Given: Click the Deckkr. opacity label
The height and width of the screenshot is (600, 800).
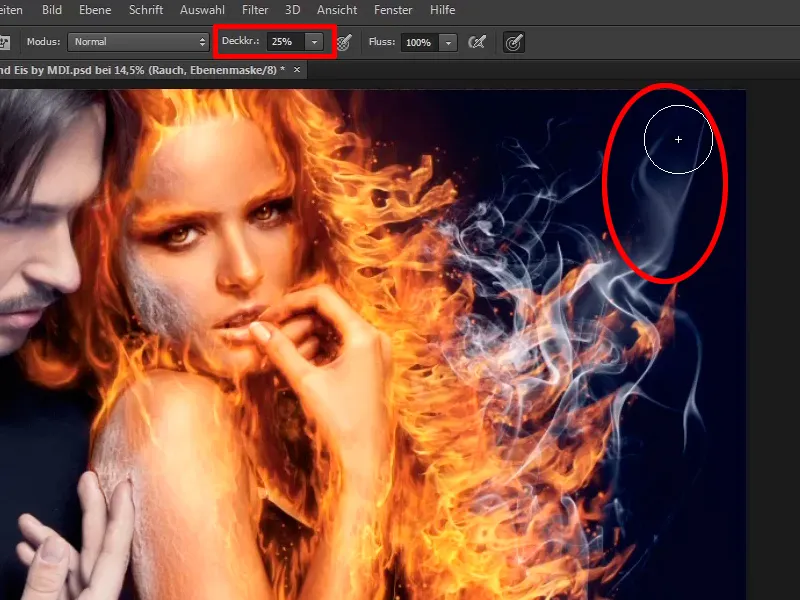Looking at the screenshot, I should [240, 41].
